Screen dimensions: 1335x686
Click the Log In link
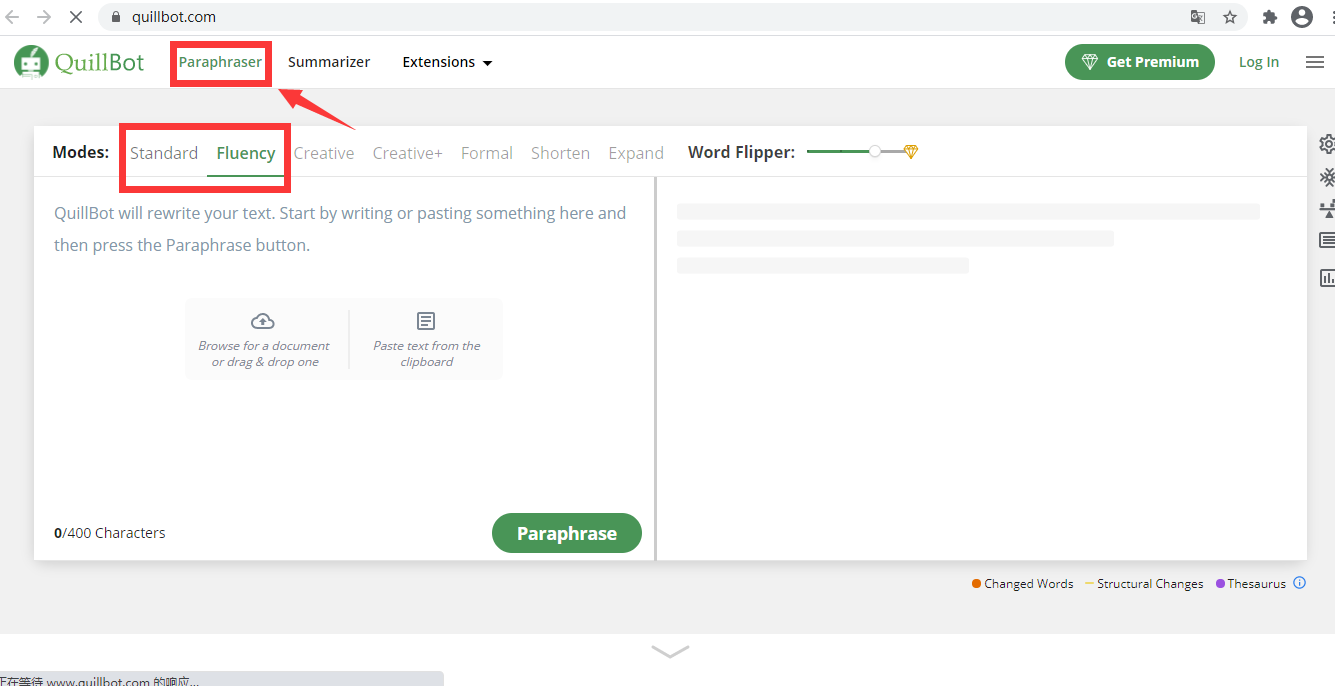[1258, 62]
